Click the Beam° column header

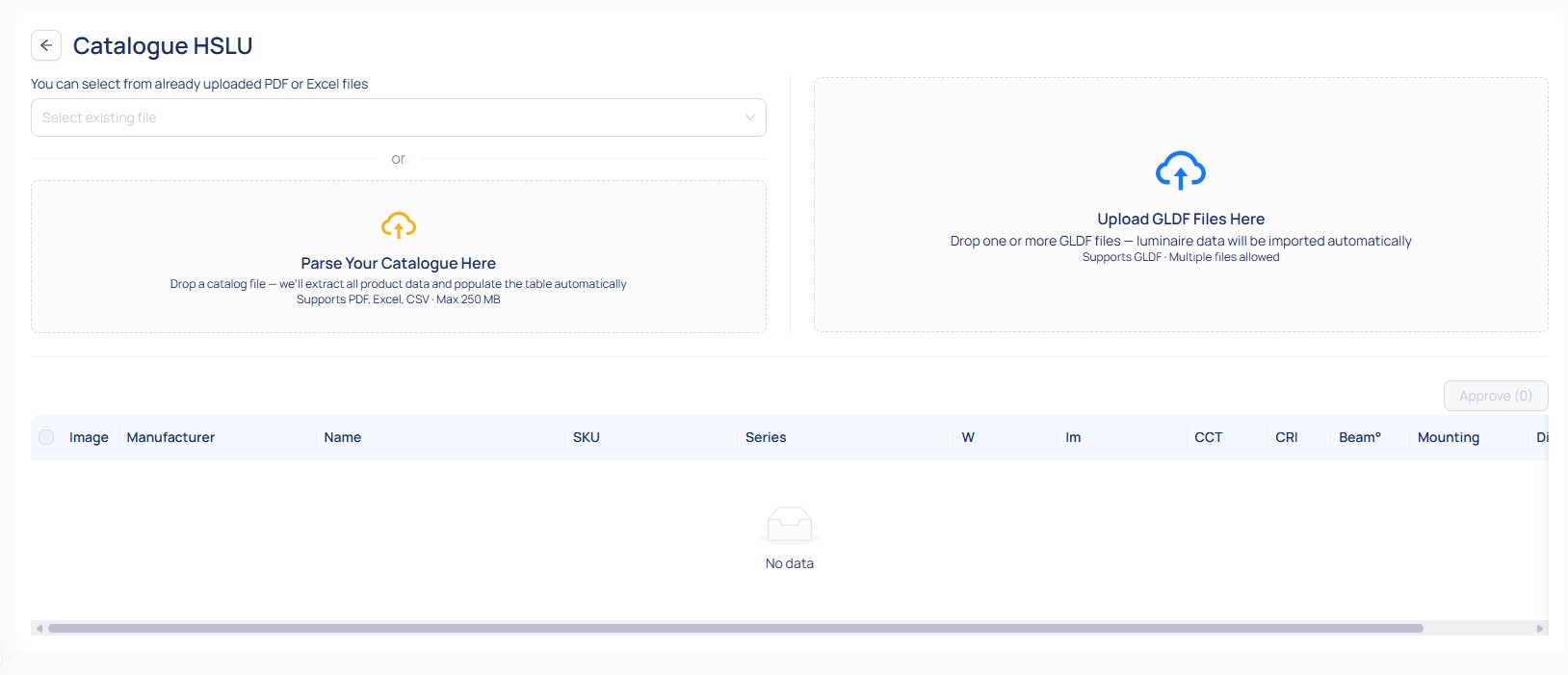[1359, 437]
